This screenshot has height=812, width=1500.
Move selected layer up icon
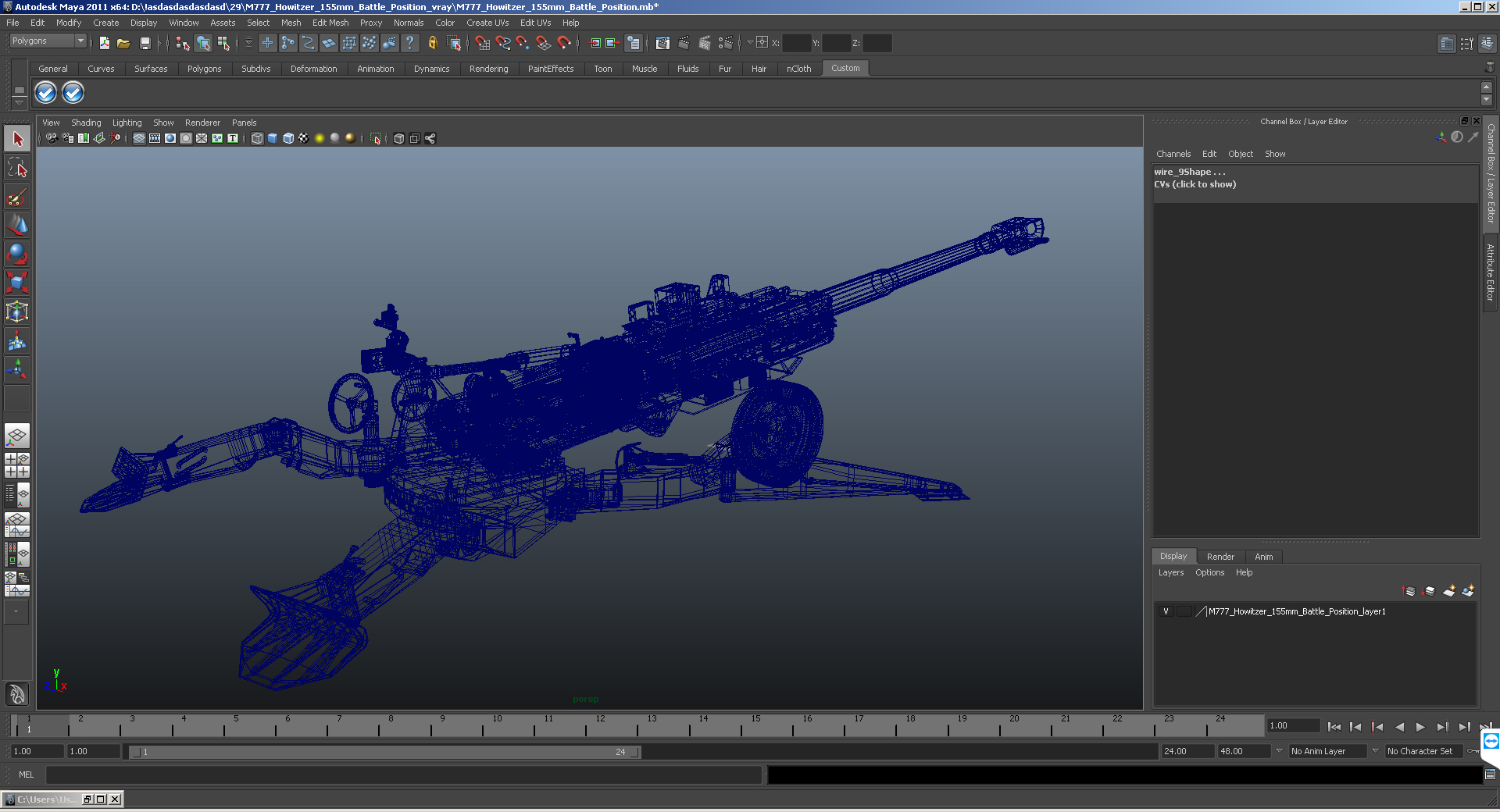[1409, 591]
